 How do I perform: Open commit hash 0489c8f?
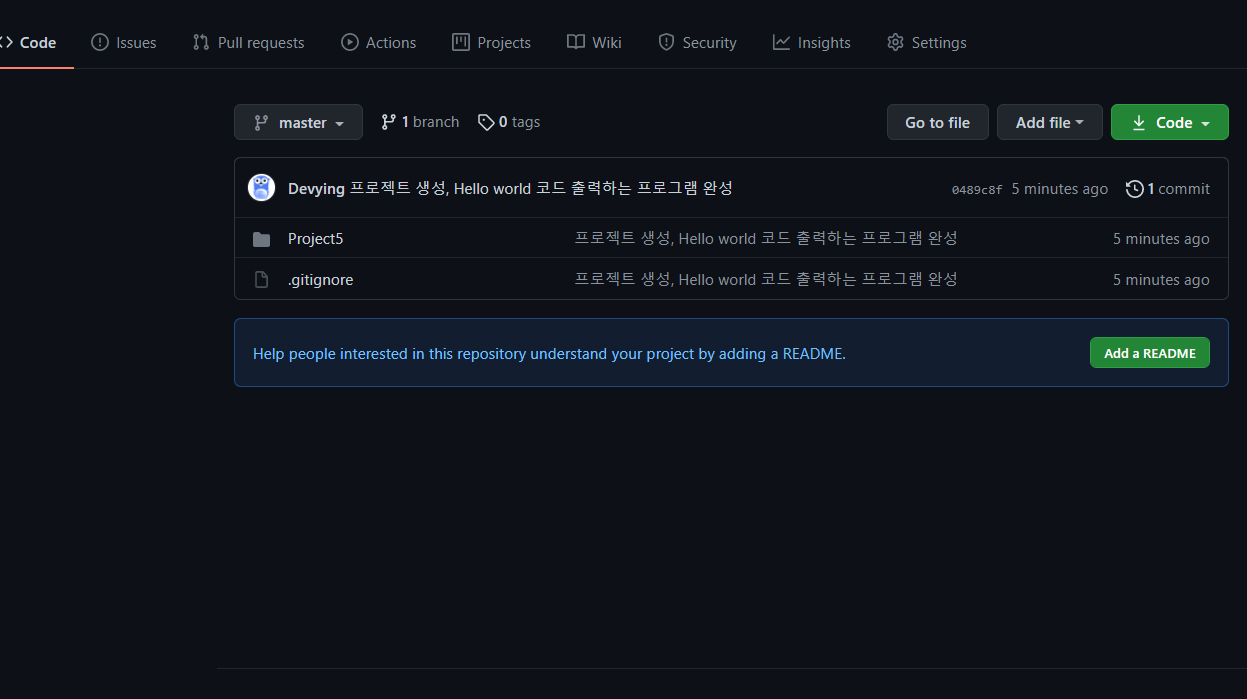[x=976, y=189]
